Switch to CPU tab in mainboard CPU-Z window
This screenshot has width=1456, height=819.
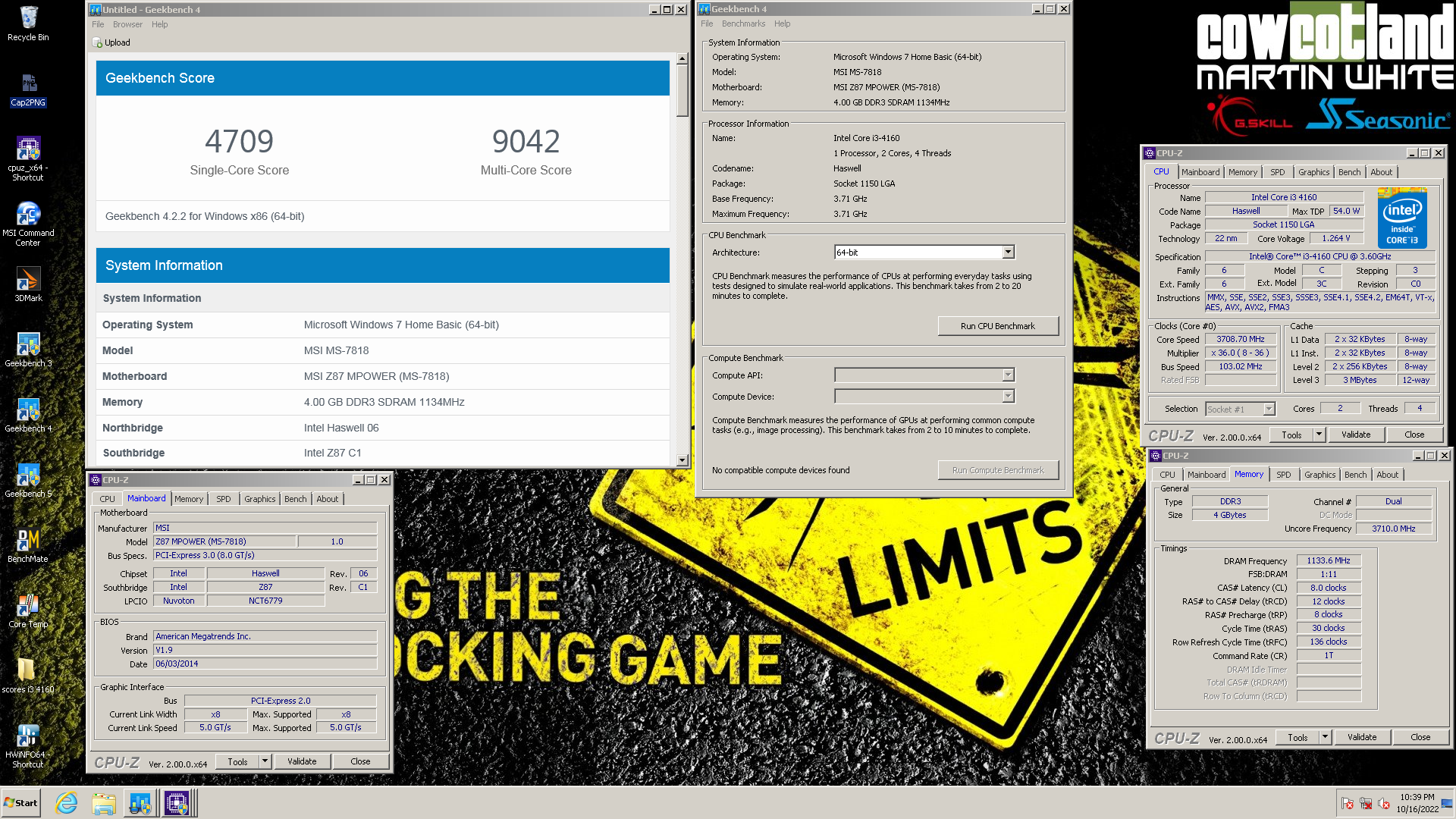click(108, 499)
